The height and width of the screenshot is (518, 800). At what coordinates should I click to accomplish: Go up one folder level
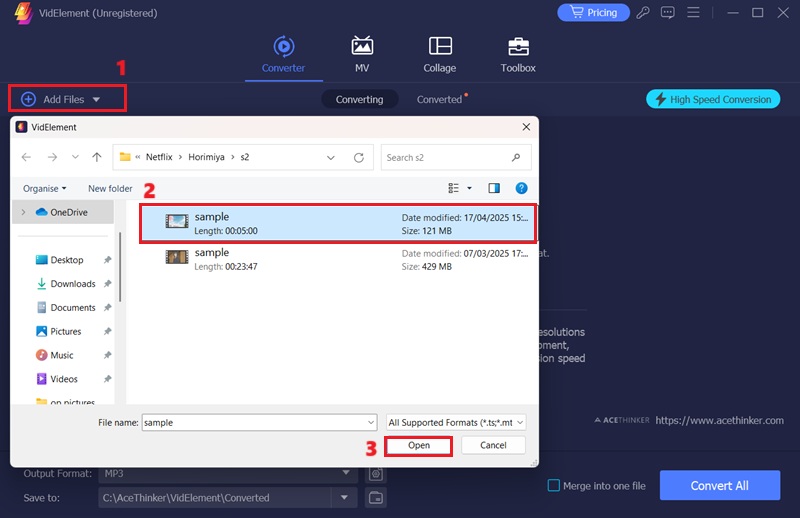pos(97,157)
